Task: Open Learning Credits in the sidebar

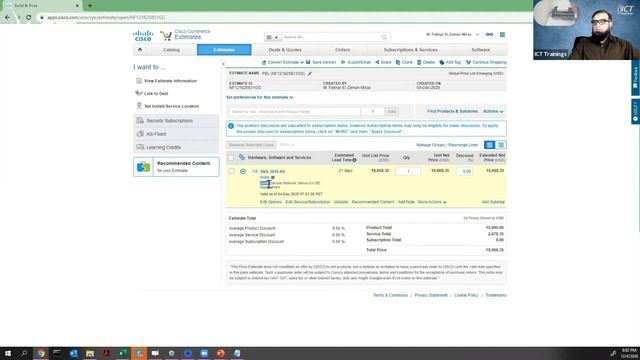Action: [176, 147]
